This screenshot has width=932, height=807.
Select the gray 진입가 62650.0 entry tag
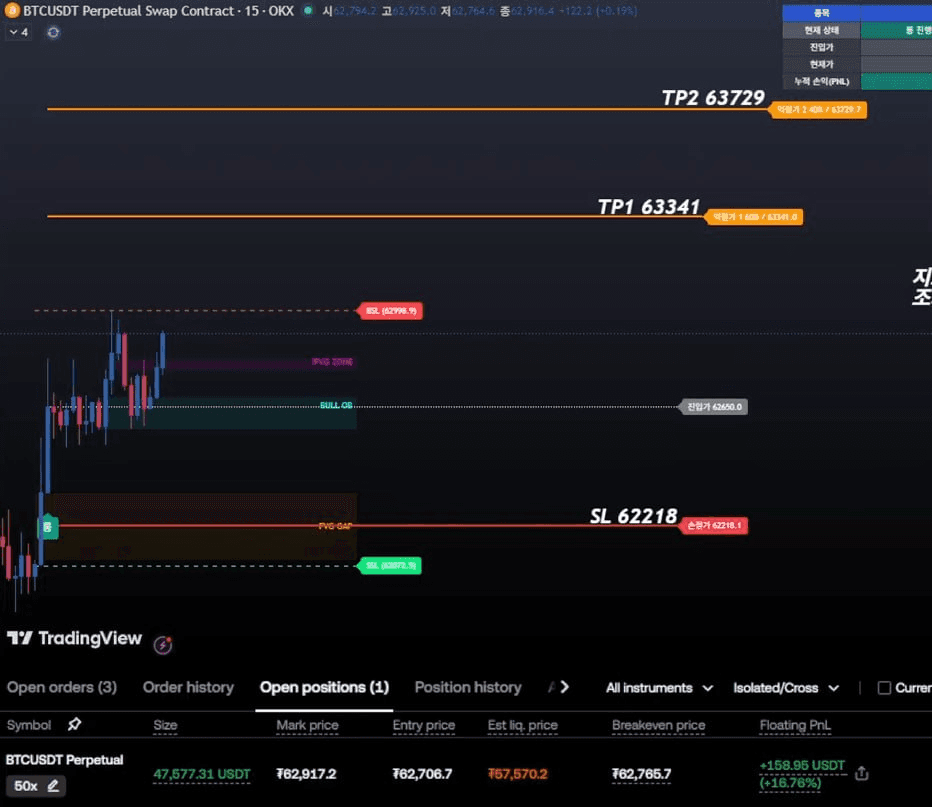pos(714,407)
